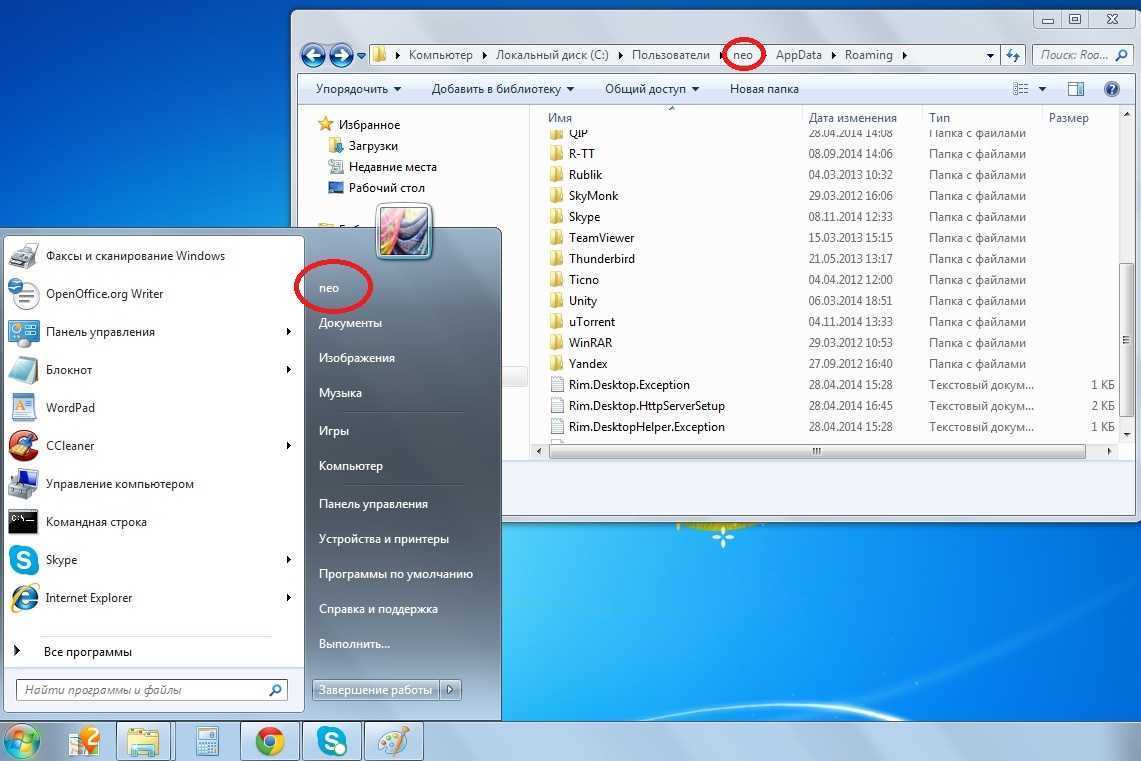Open address bar history dropdown
1141x761 pixels.
tap(990, 55)
